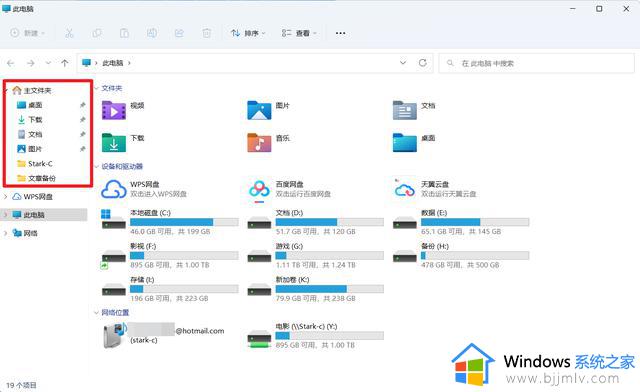Select the 图片 folder icon in main pane

pyautogui.click(x=259, y=110)
